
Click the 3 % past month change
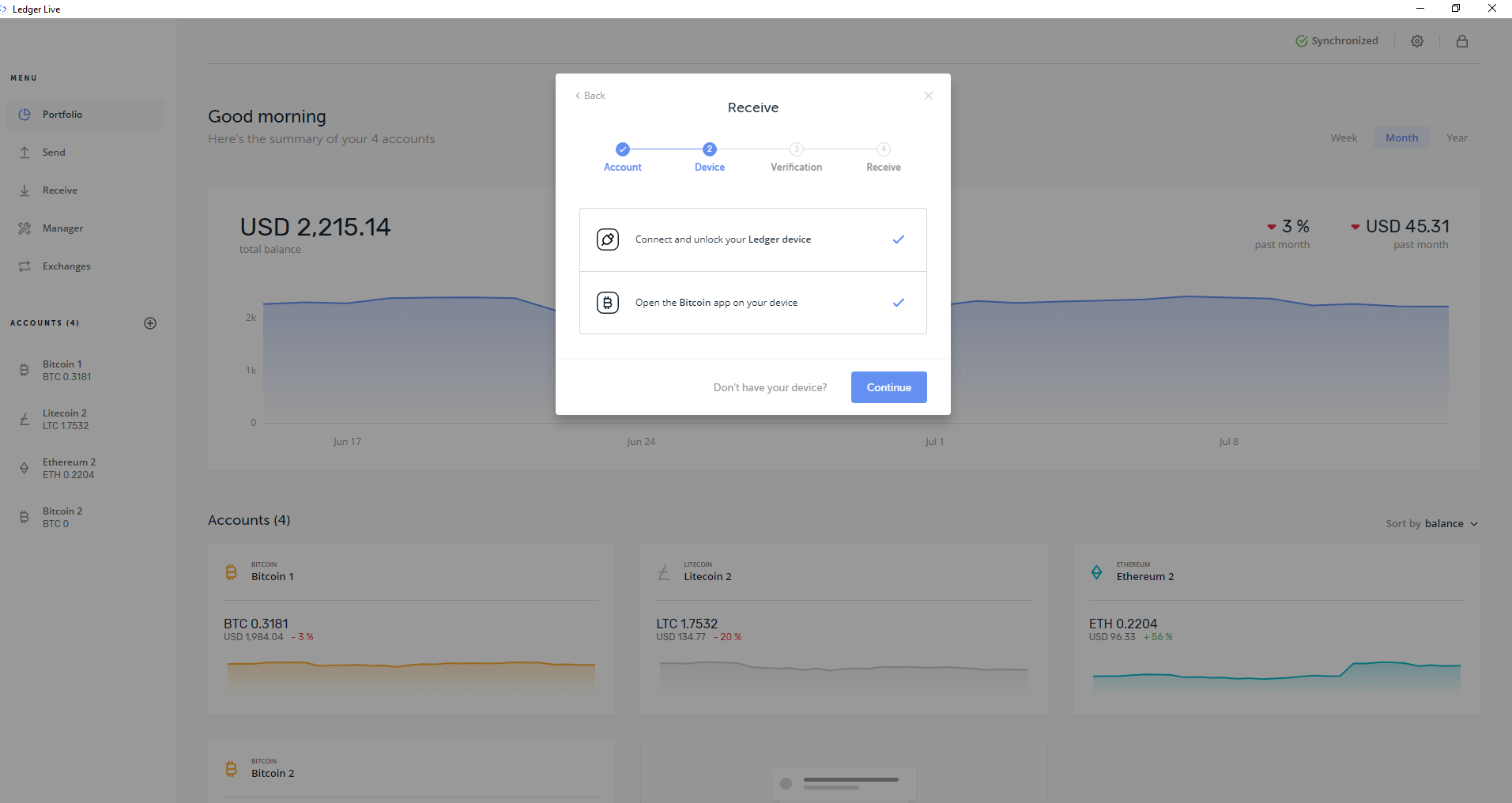pos(1295,227)
